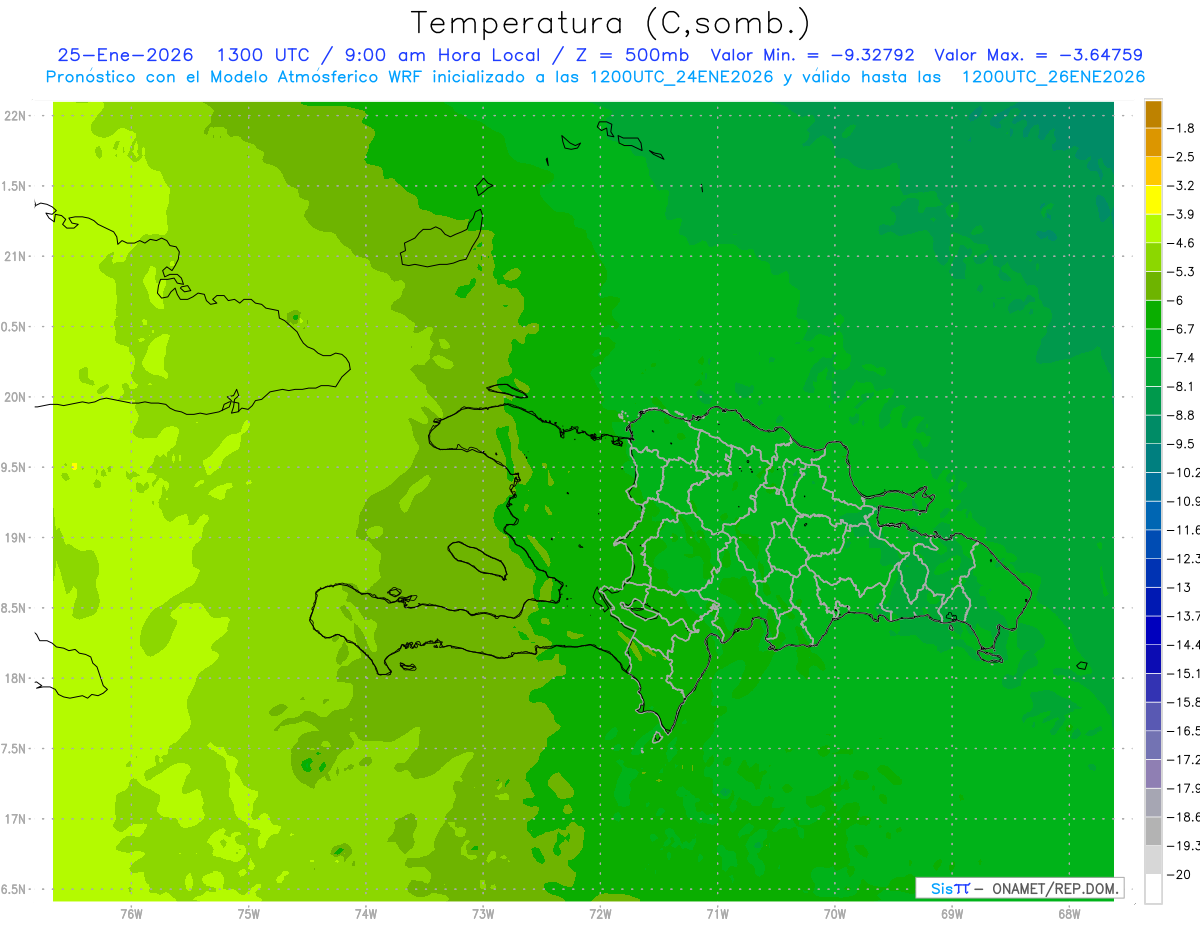
Task: Click the 18N latitude label
Action: click(x=16, y=678)
